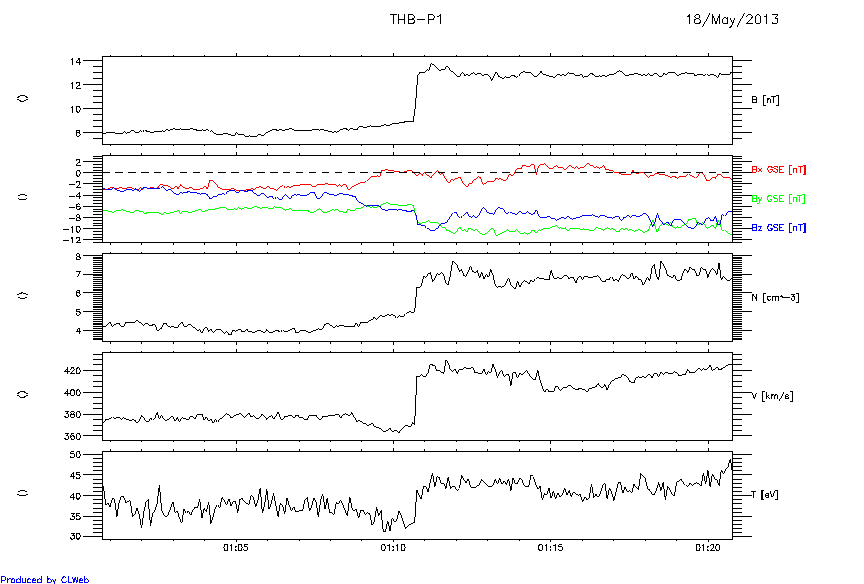
Task: Click the V [km/s] velocity axis label
Action: [x=773, y=396]
